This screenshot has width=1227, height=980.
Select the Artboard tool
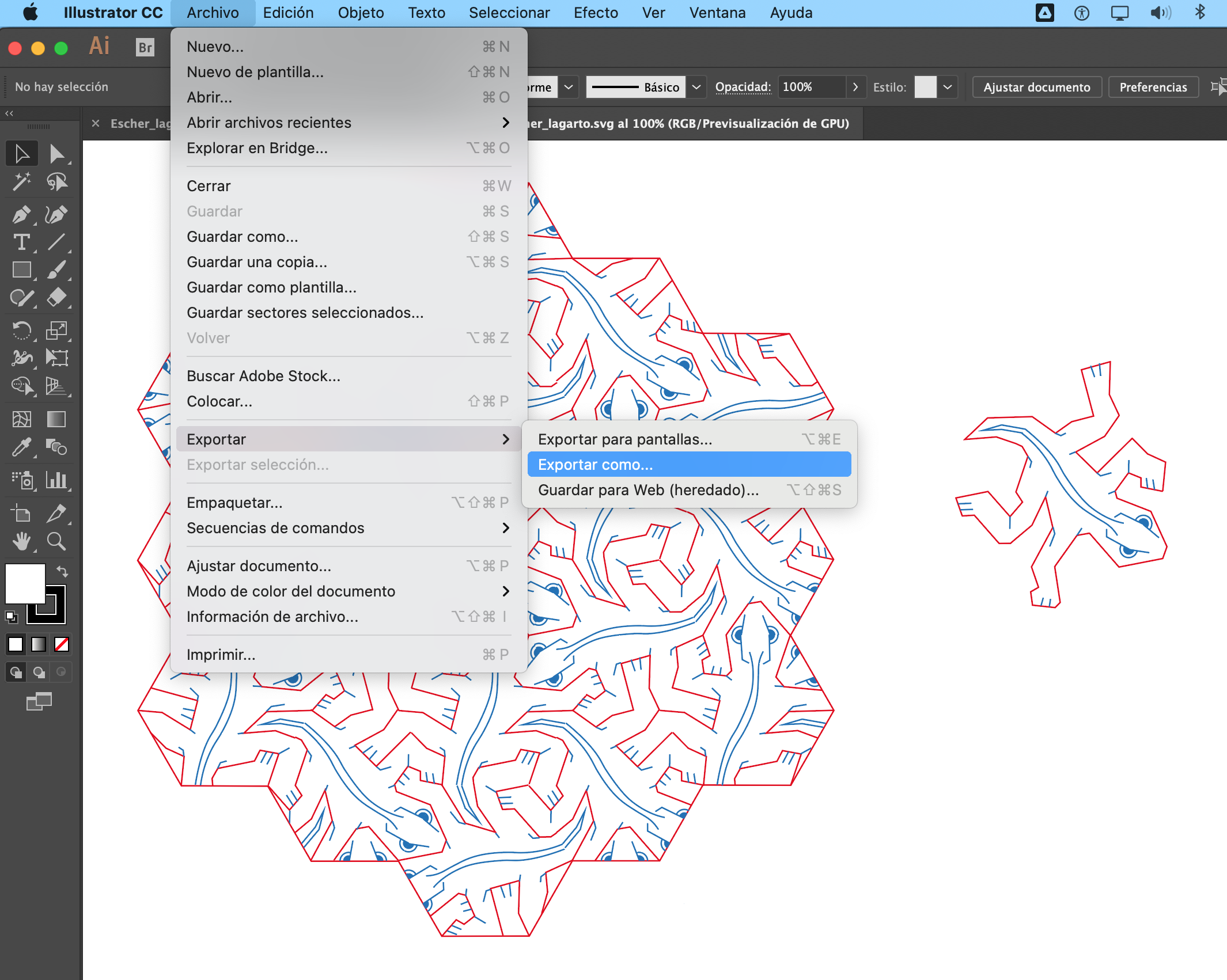[22, 512]
